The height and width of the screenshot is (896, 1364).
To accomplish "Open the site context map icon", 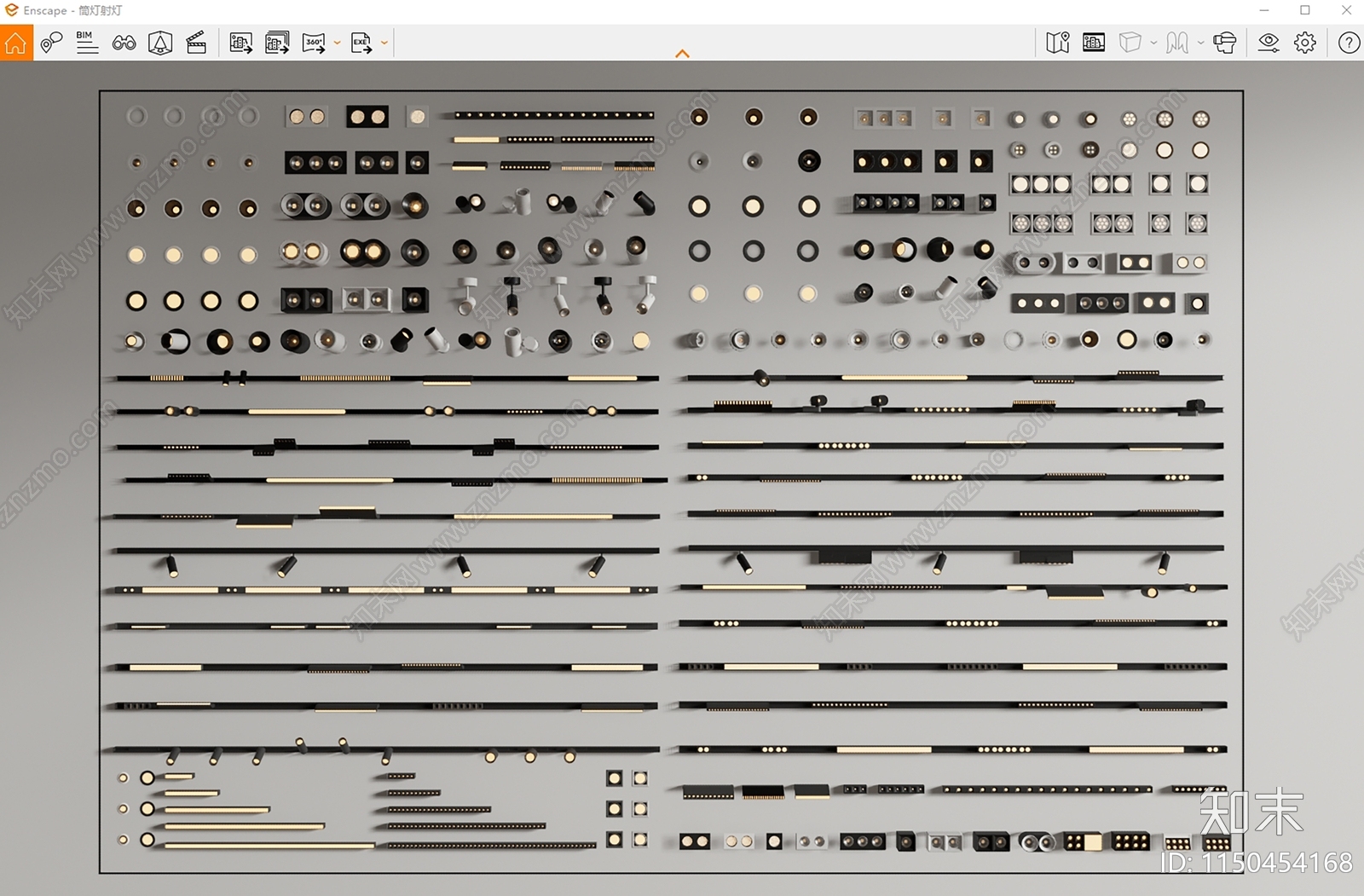I will pos(160,43).
